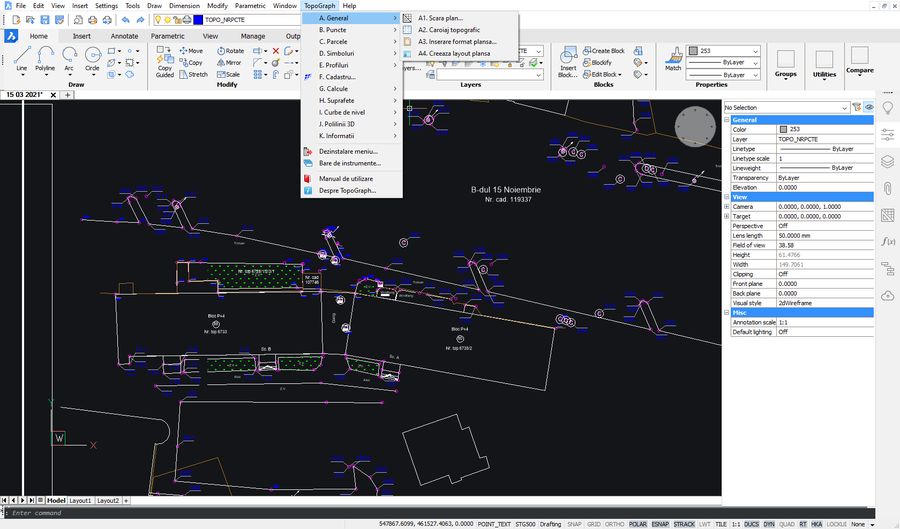Viewport: 900px width, 529px height.
Task: Toggle ESNAP in the status bar
Action: 660,523
